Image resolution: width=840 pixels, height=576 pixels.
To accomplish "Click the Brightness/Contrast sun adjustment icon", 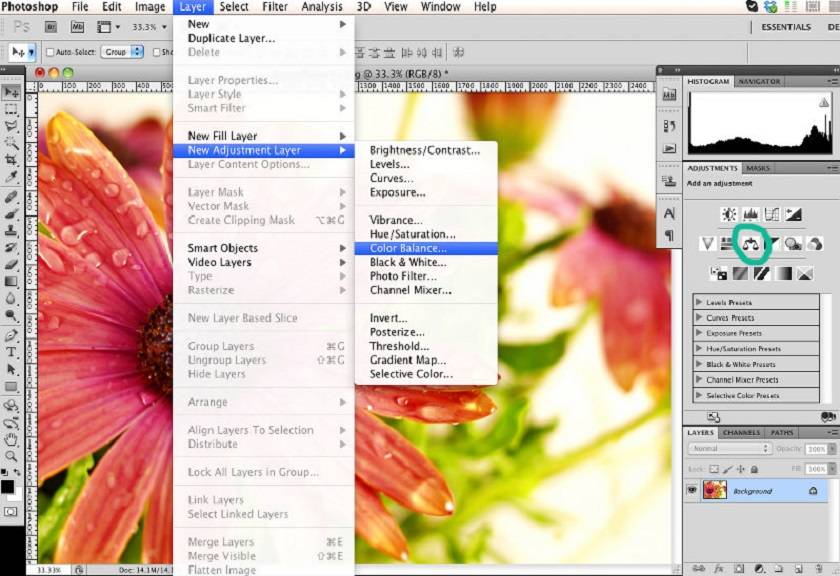I will (x=729, y=214).
